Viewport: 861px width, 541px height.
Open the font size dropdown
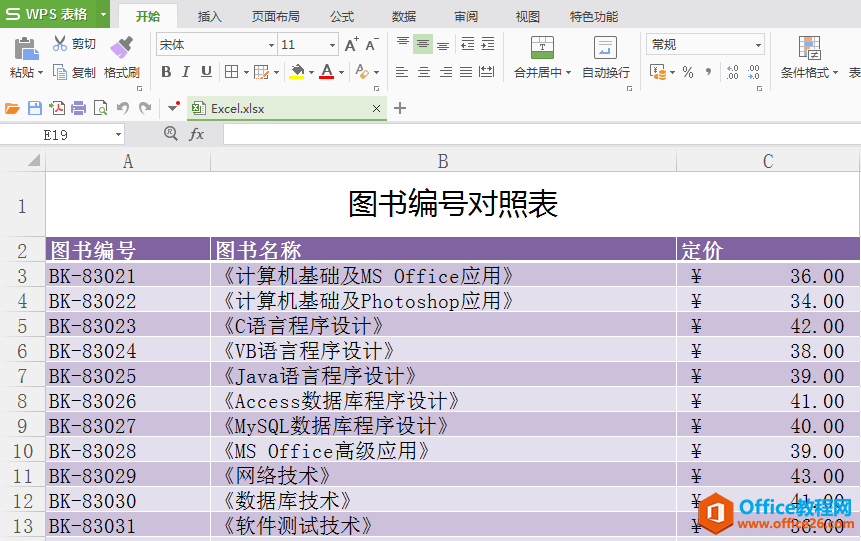point(332,45)
